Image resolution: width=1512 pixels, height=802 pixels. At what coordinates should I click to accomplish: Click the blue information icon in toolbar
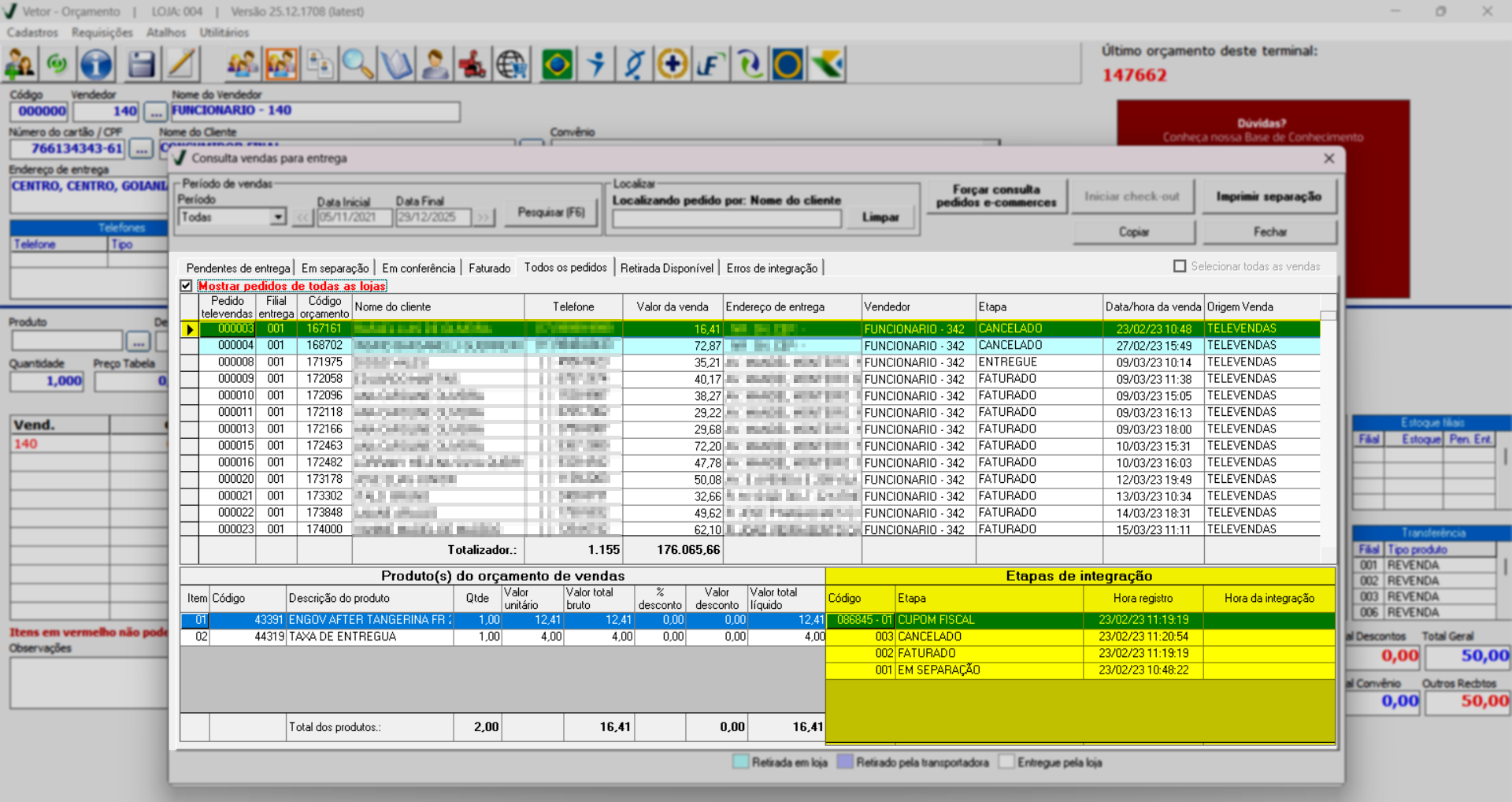tap(96, 65)
